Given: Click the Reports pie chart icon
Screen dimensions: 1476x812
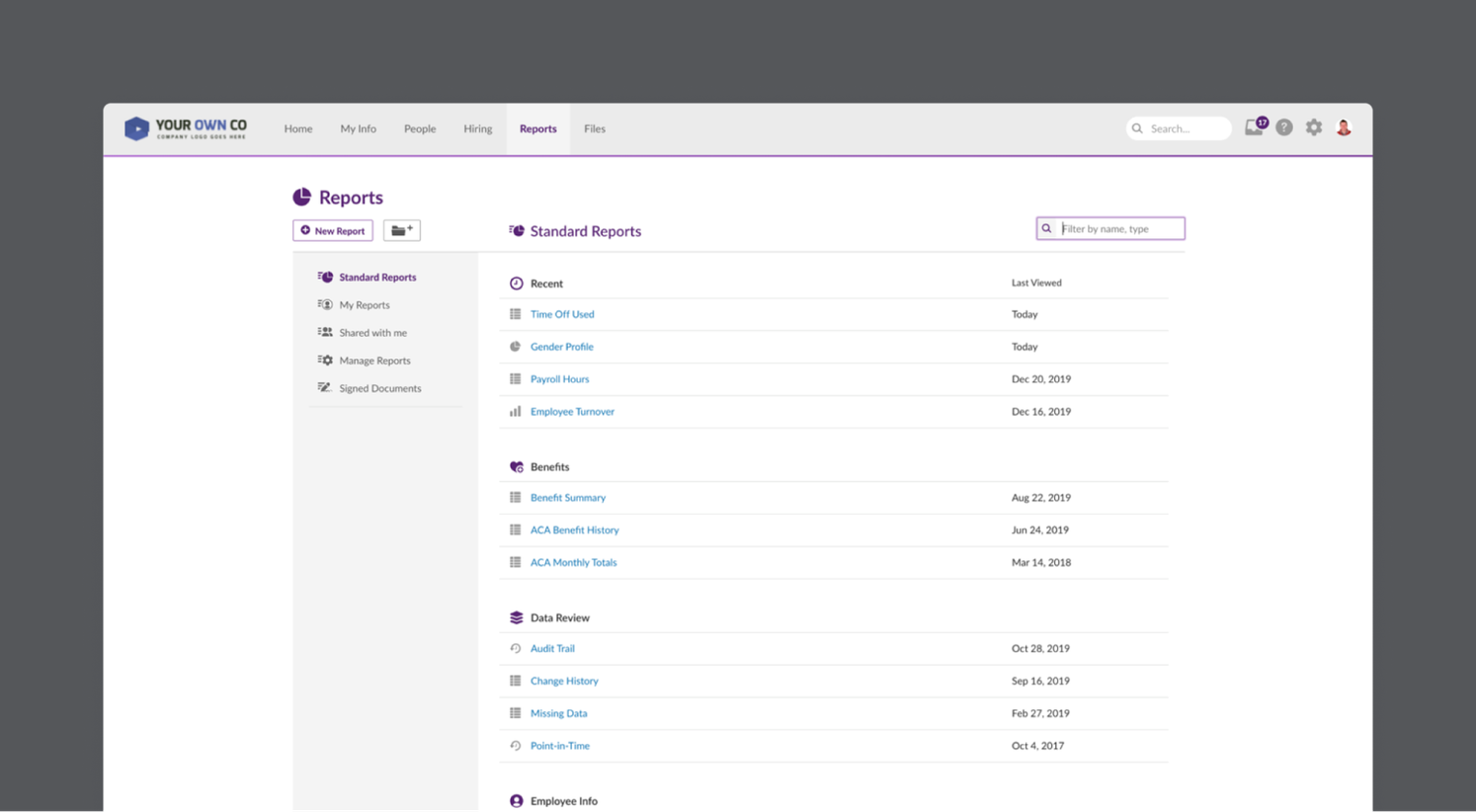Looking at the screenshot, I should coord(301,197).
